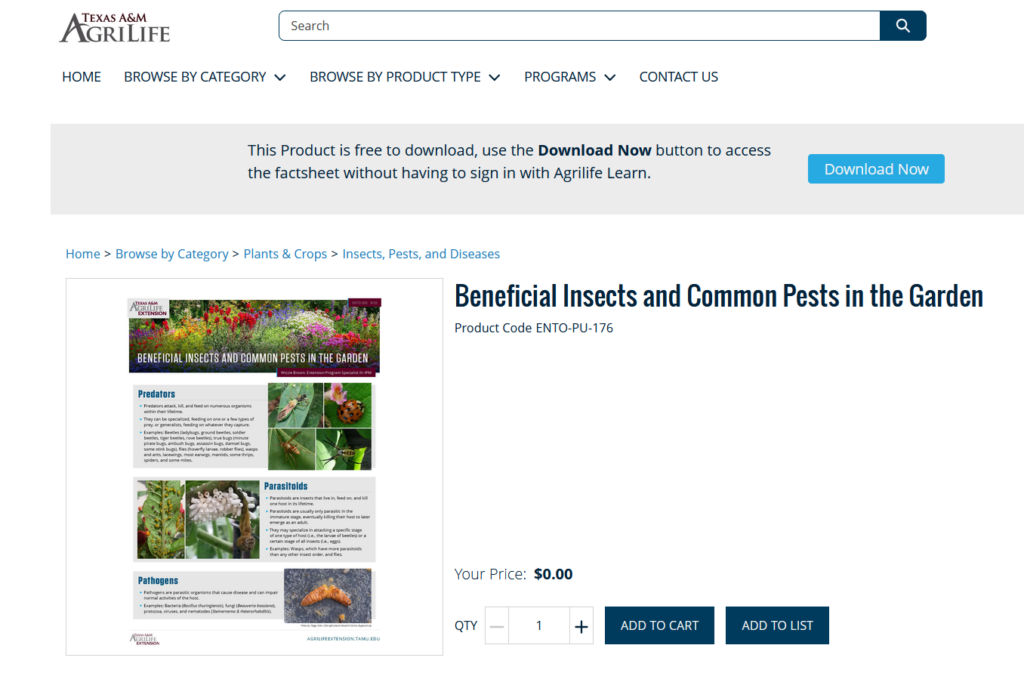The width and height of the screenshot is (1024, 673).
Task: Select the price text $0.00
Action: (x=553, y=574)
